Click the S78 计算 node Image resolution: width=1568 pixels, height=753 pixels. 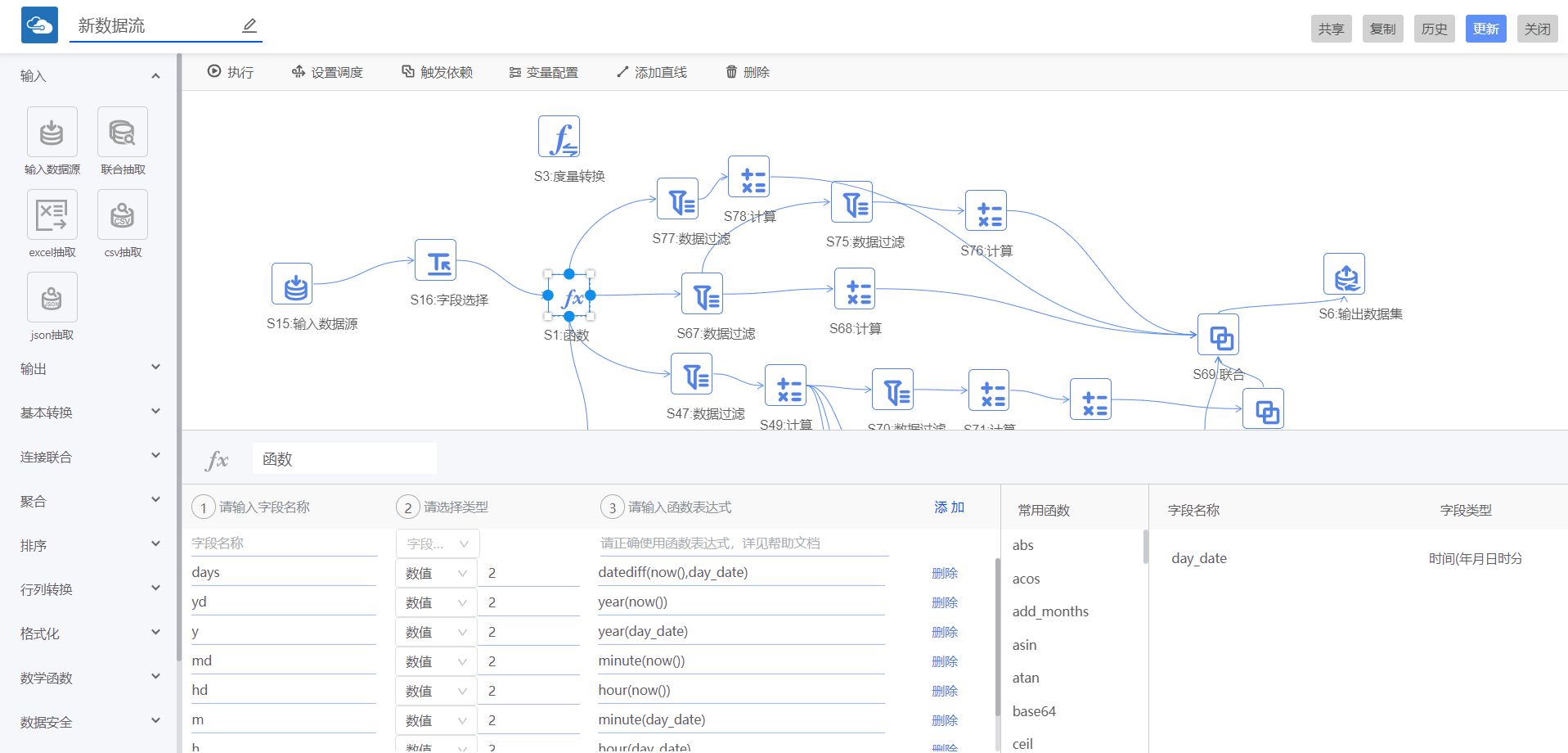click(749, 177)
